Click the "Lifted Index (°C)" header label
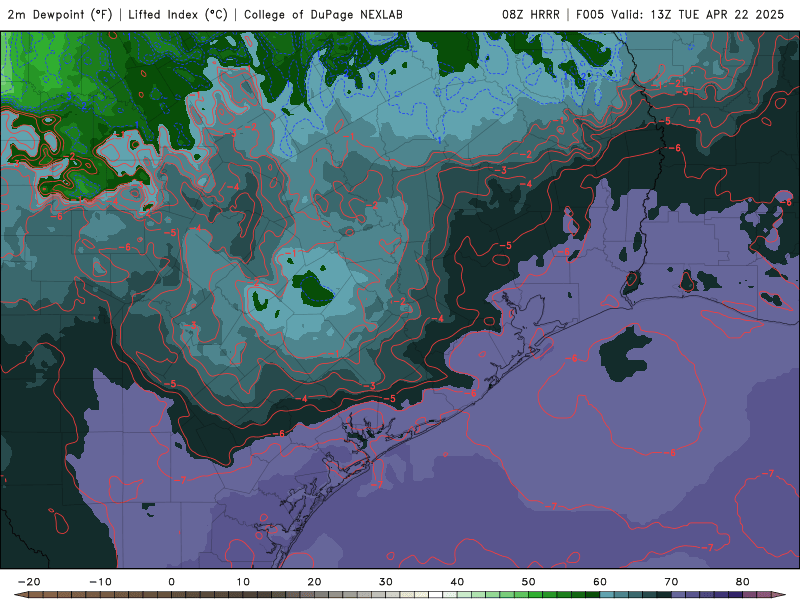Screen dimensions: 800x600 tap(178, 15)
